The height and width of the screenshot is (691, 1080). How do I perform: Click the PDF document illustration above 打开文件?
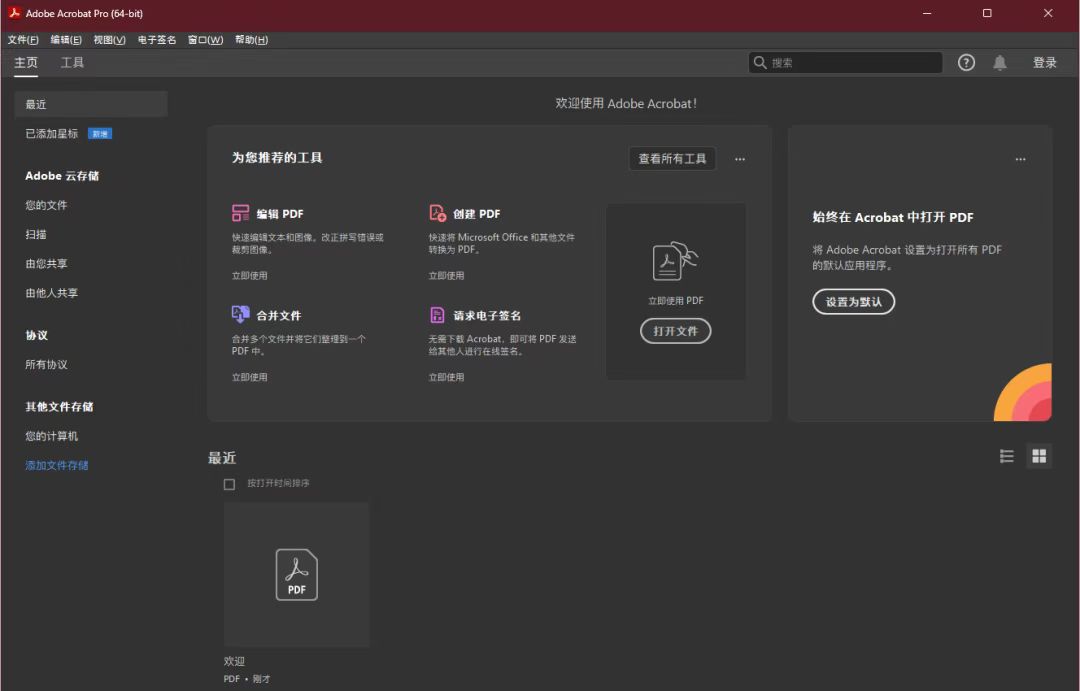point(675,260)
